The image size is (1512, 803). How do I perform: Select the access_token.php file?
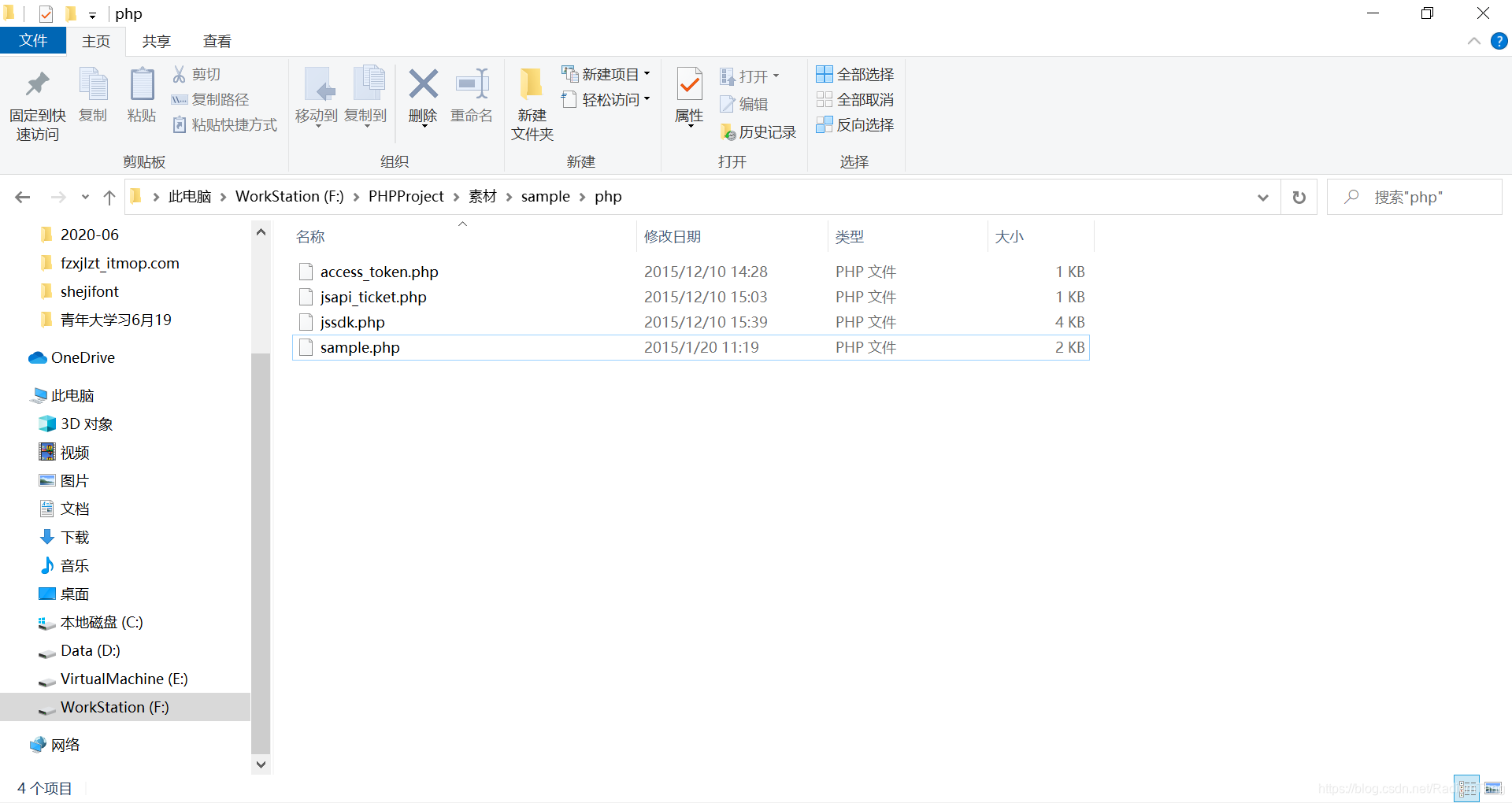click(x=691, y=272)
